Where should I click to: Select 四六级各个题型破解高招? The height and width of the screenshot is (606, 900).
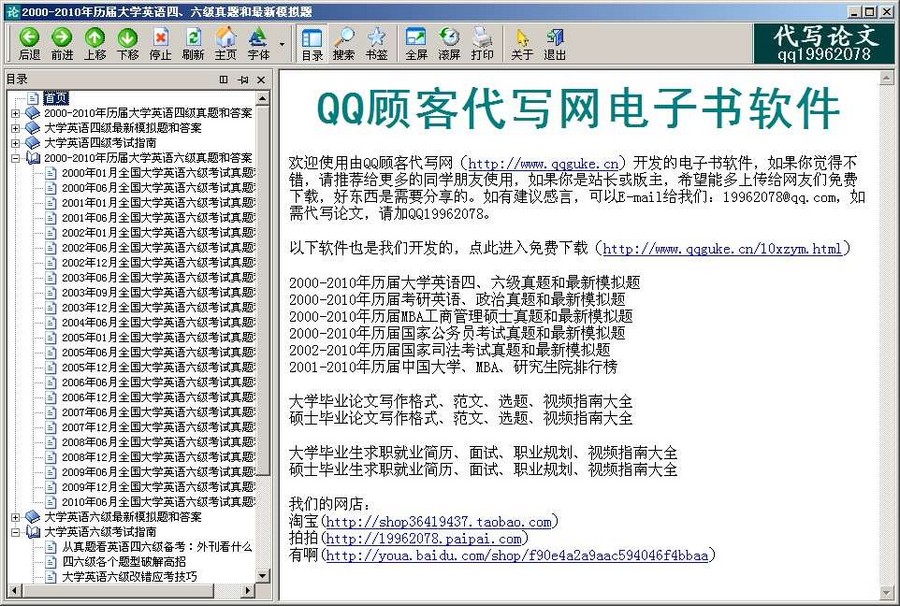pos(123,562)
